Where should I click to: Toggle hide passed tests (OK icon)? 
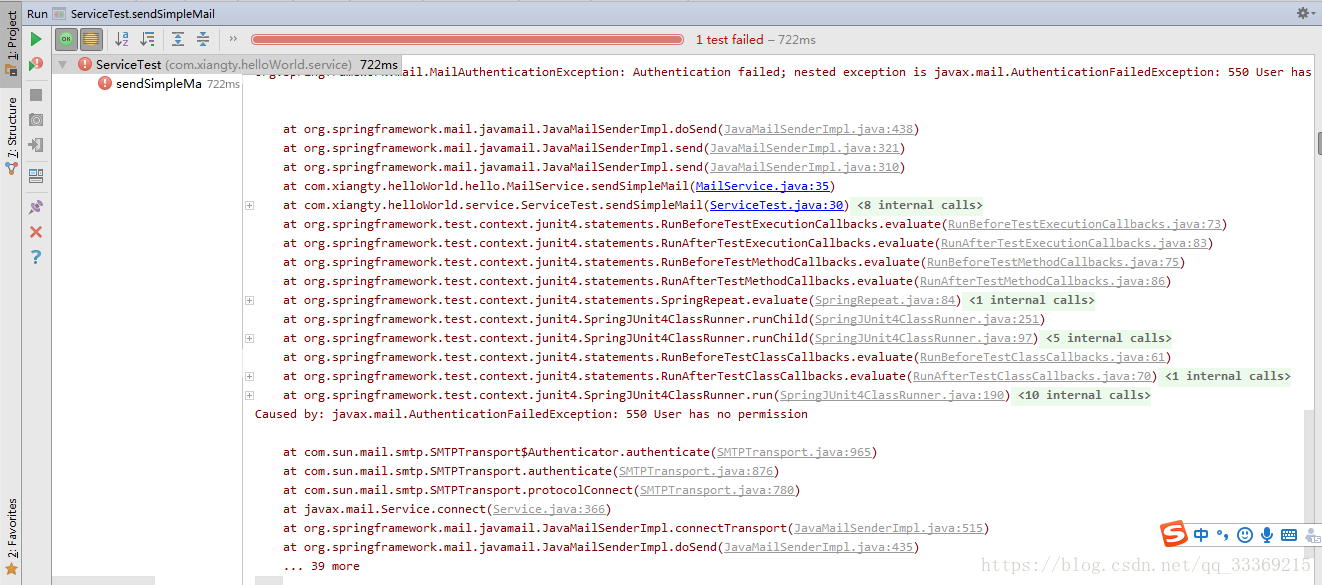tap(66, 38)
